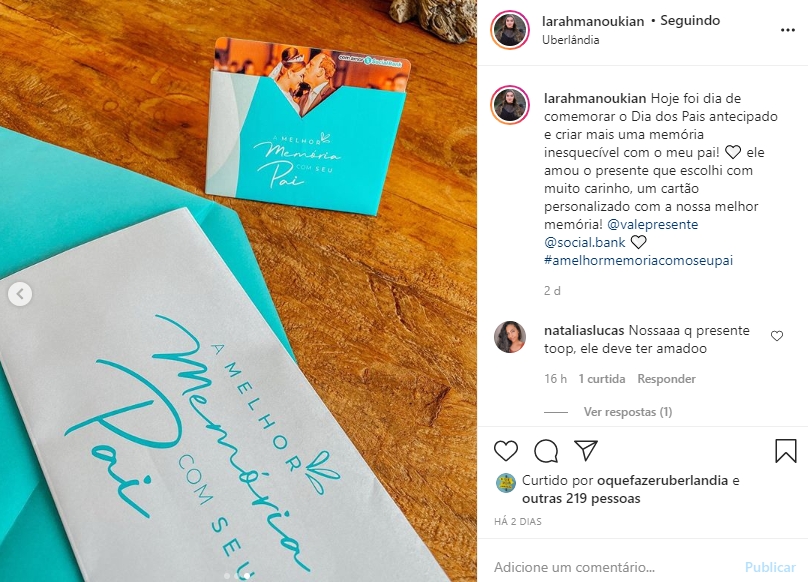The image size is (808, 582).
Task: Open hashtag #amelhormemoriacomoseupai
Action: (x=638, y=260)
